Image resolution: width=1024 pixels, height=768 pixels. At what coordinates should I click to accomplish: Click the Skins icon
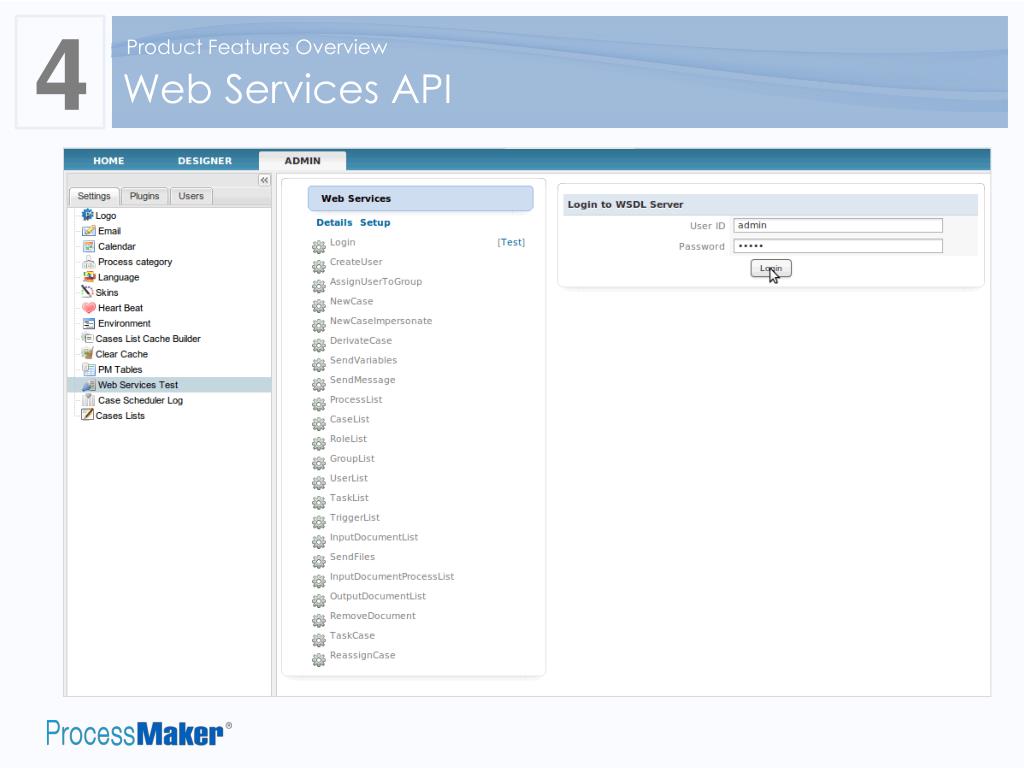coord(87,292)
